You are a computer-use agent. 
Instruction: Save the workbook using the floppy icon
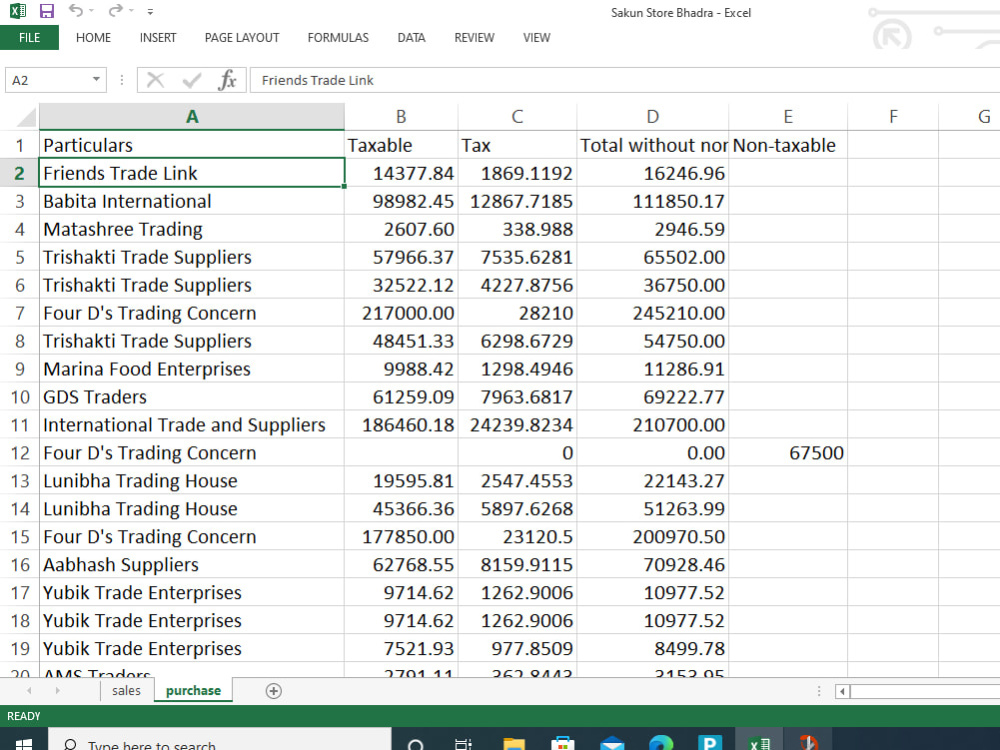click(47, 11)
